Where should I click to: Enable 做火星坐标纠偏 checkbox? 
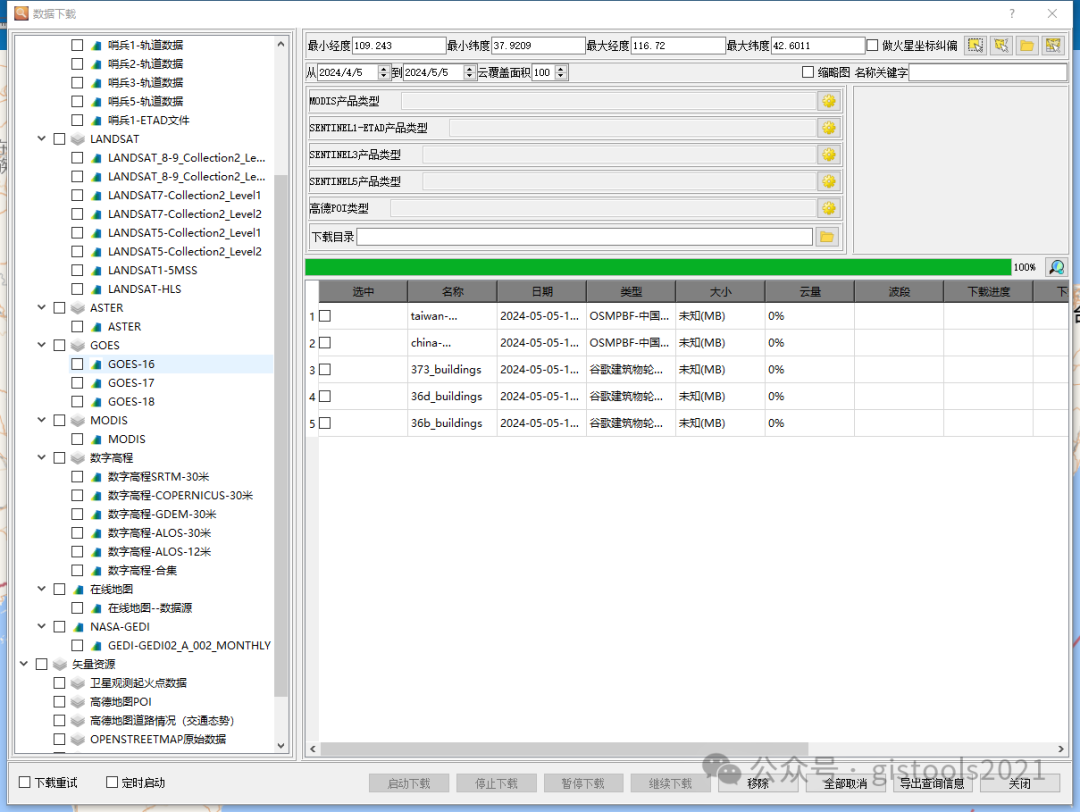click(872, 45)
